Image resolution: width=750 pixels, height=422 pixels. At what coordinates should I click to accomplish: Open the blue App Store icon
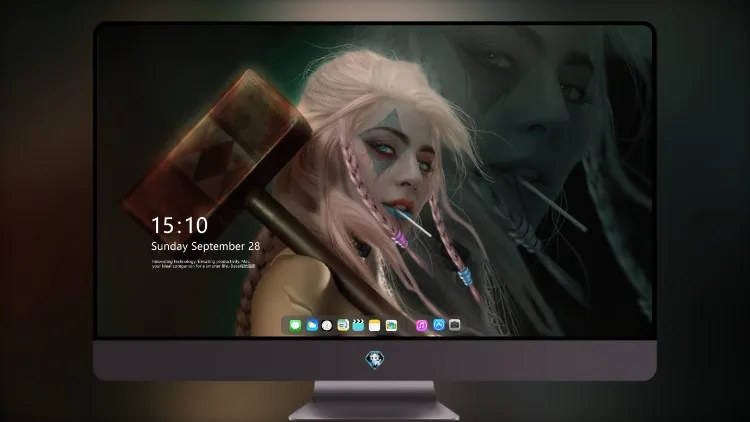point(439,325)
